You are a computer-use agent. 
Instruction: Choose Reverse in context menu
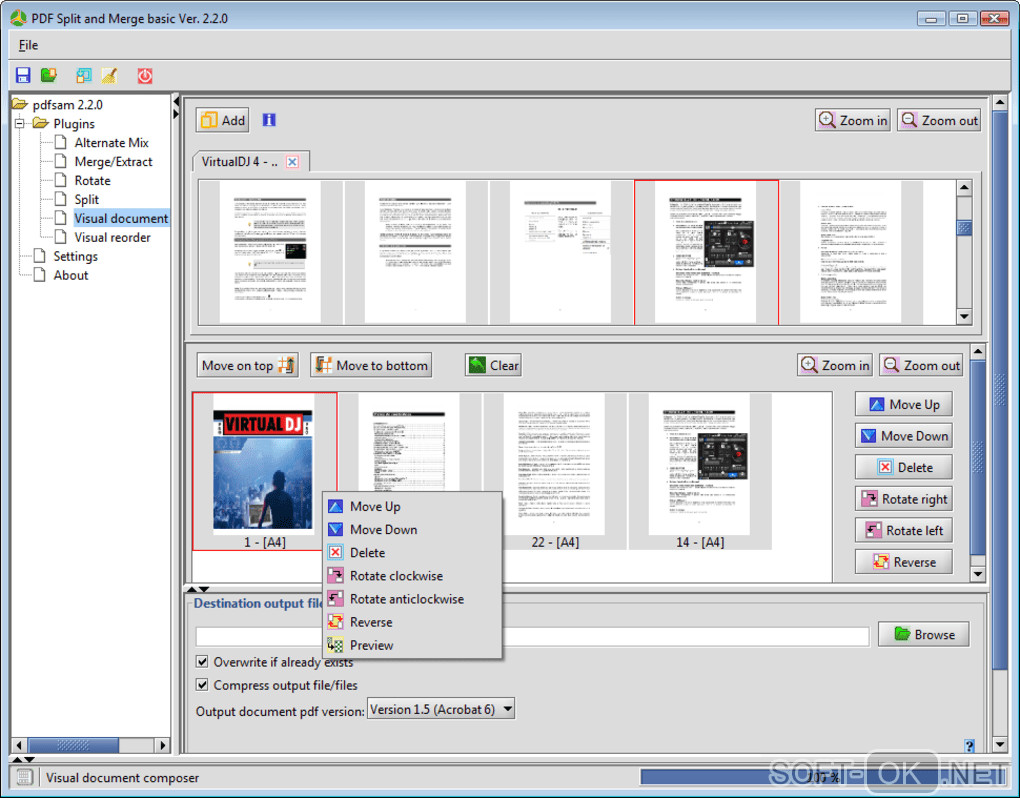pos(412,622)
